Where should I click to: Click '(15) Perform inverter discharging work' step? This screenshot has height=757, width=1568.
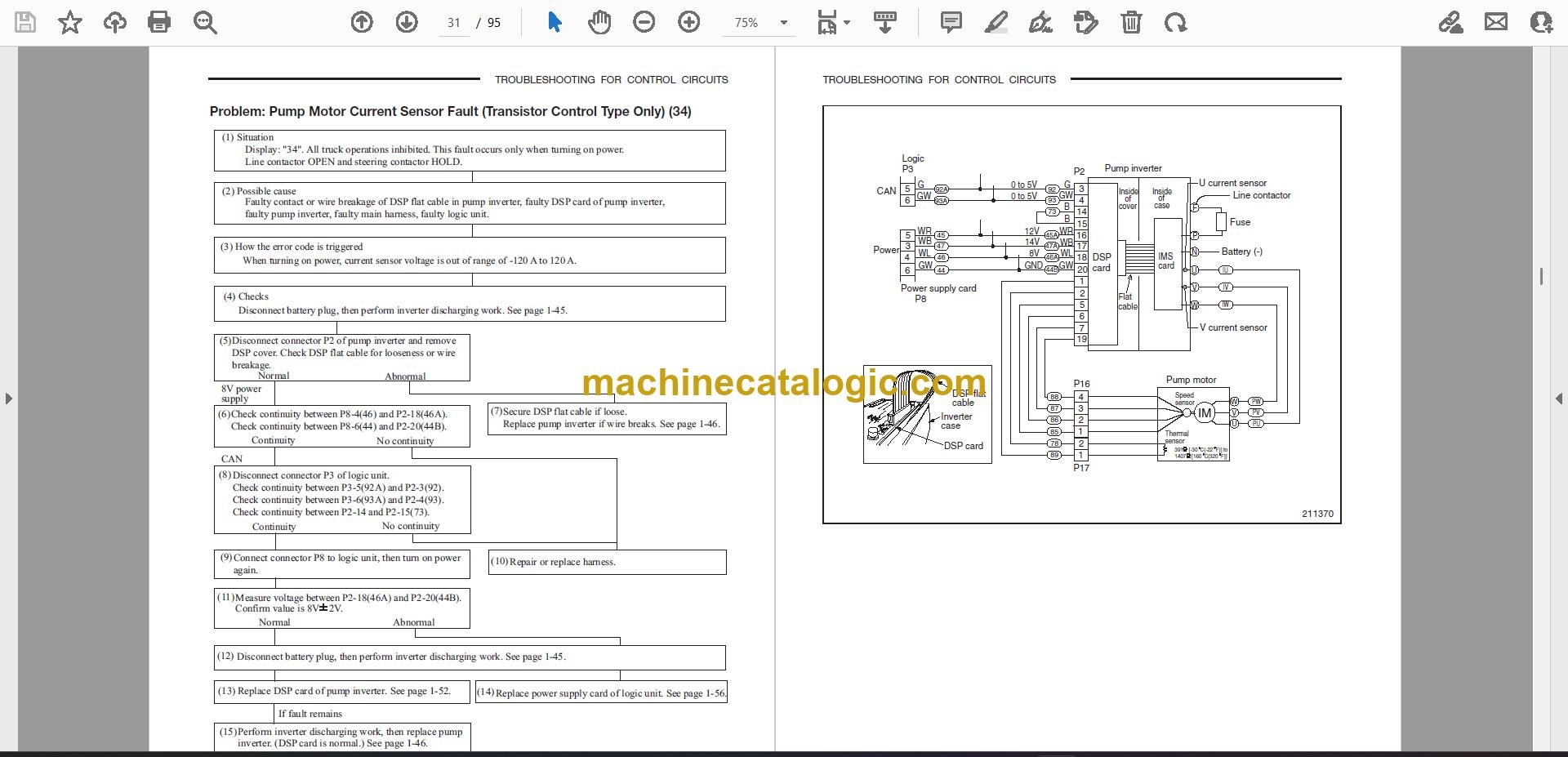coord(341,737)
